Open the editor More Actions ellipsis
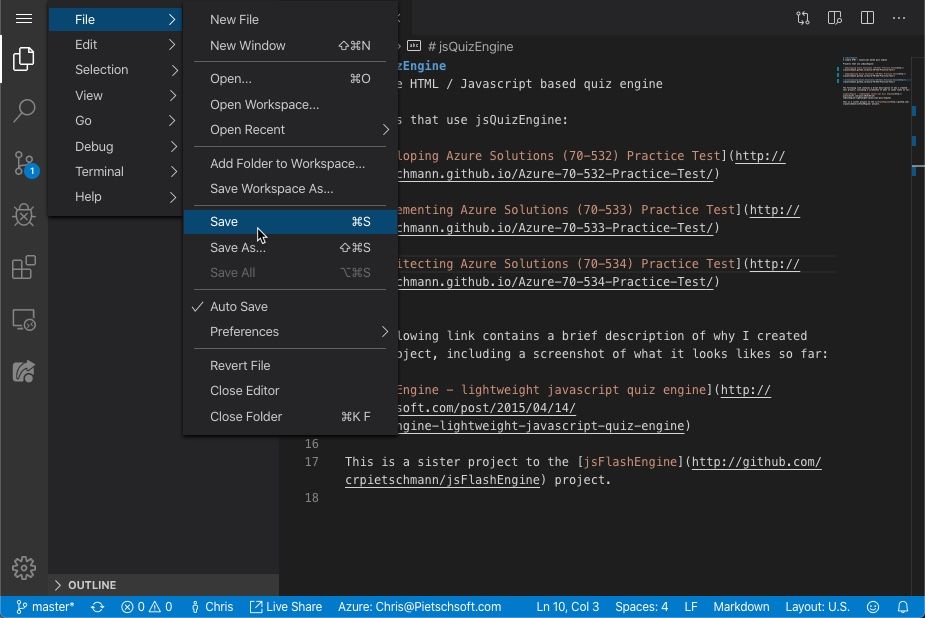This screenshot has height=618, width=925. (x=899, y=18)
